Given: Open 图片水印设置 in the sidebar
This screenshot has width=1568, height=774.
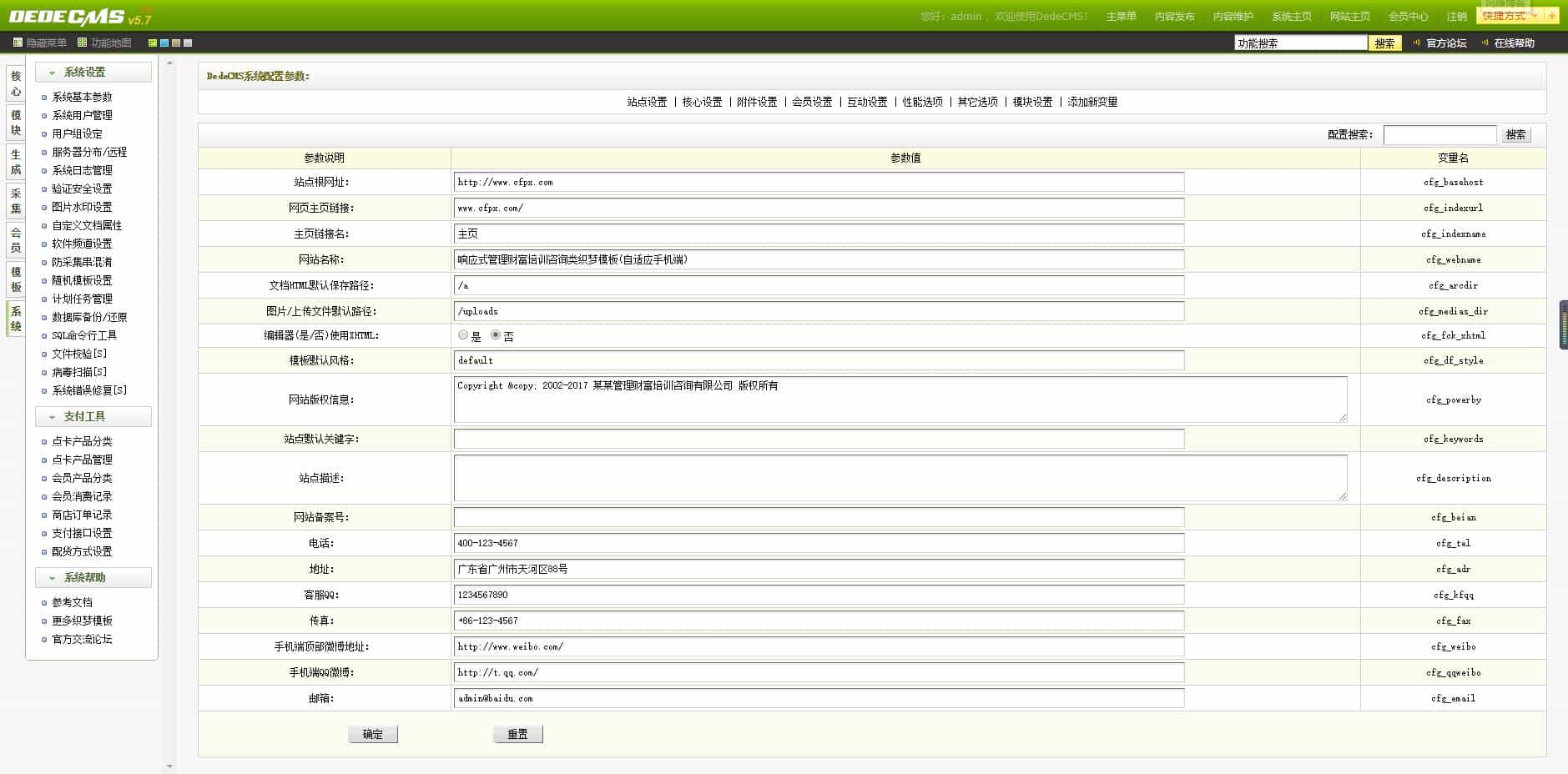Looking at the screenshot, I should click(x=82, y=207).
